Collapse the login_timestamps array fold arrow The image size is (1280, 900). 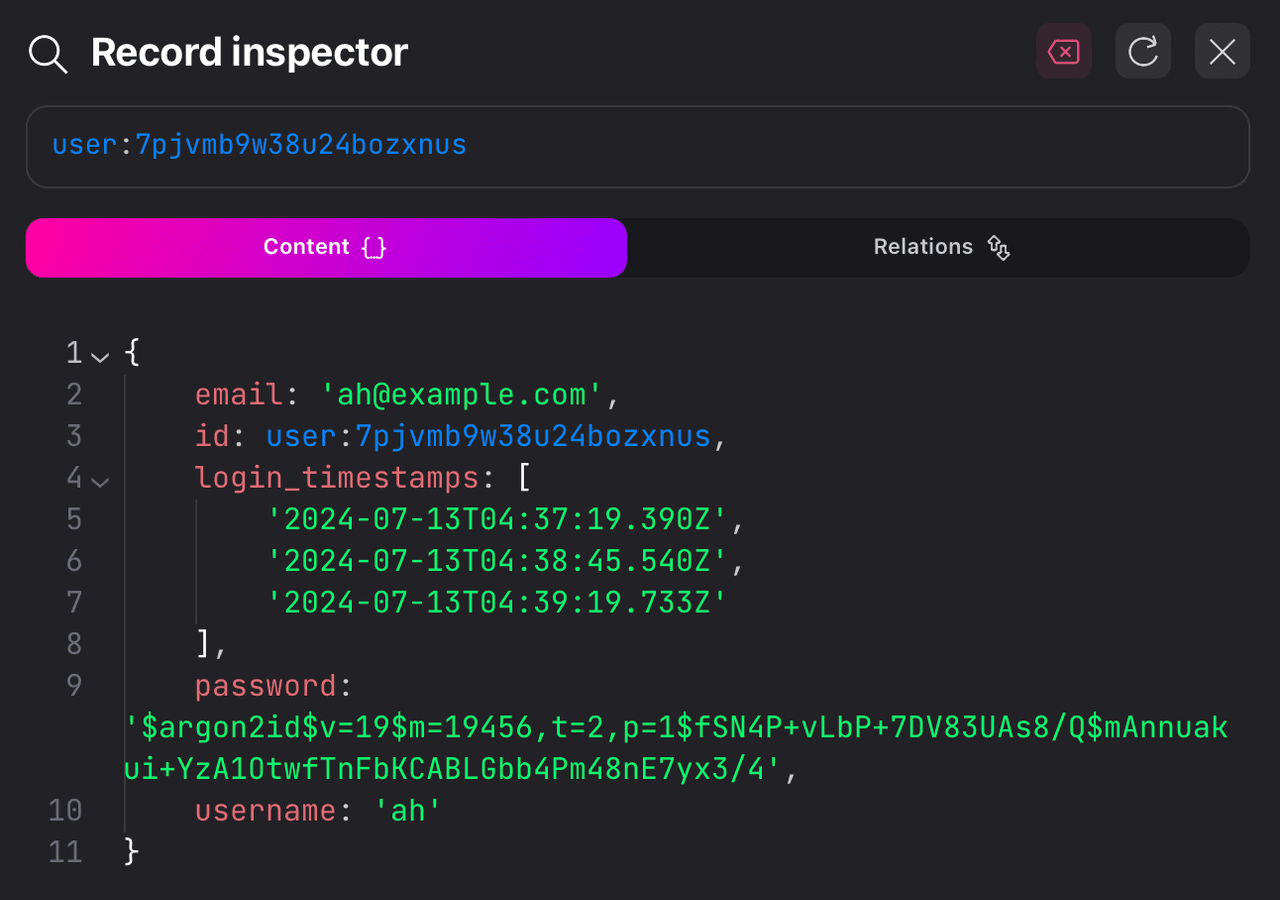pos(100,481)
